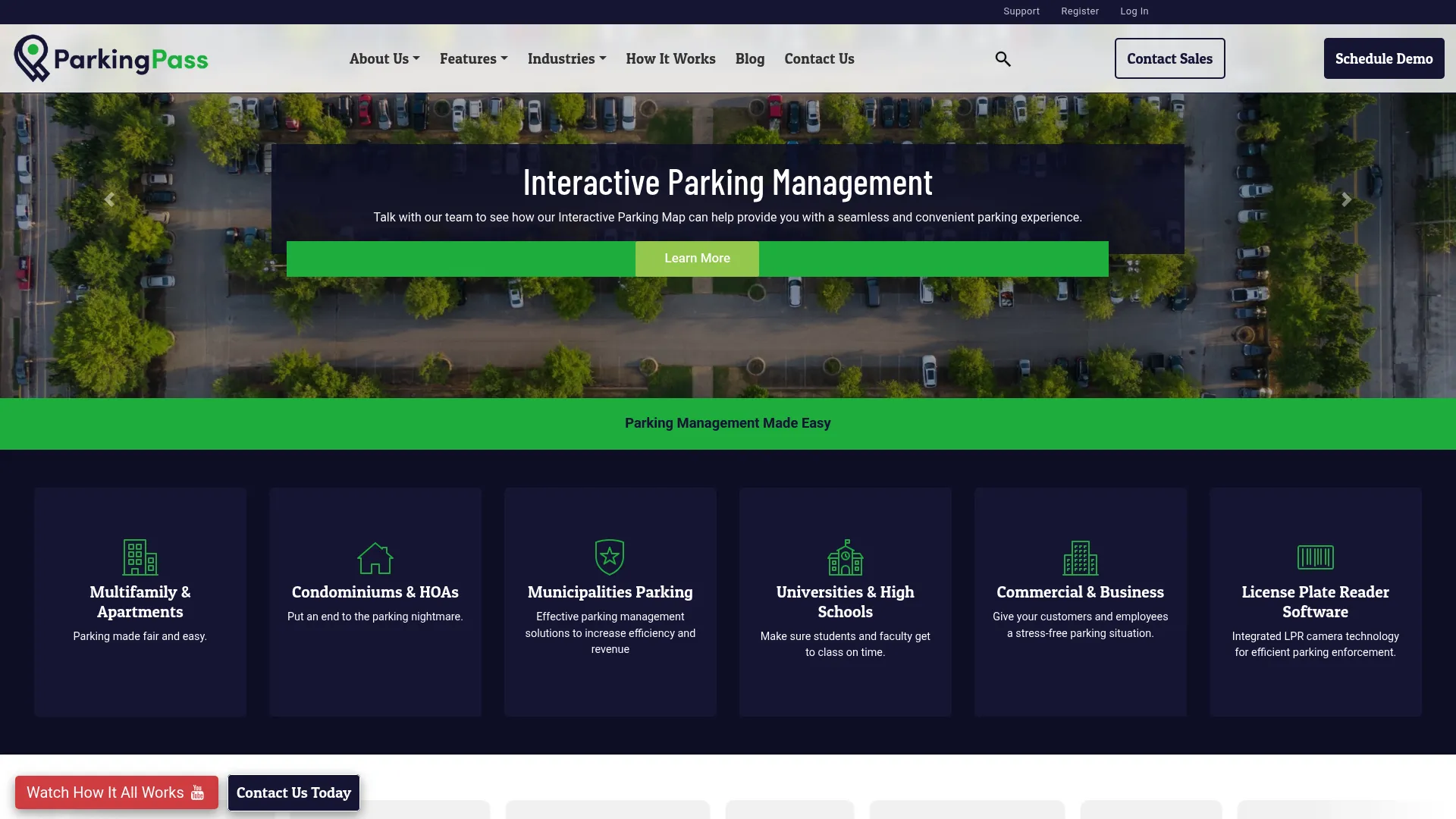Viewport: 1456px width, 819px height.
Task: Open Commercial & Business heading
Action: (x=1081, y=592)
